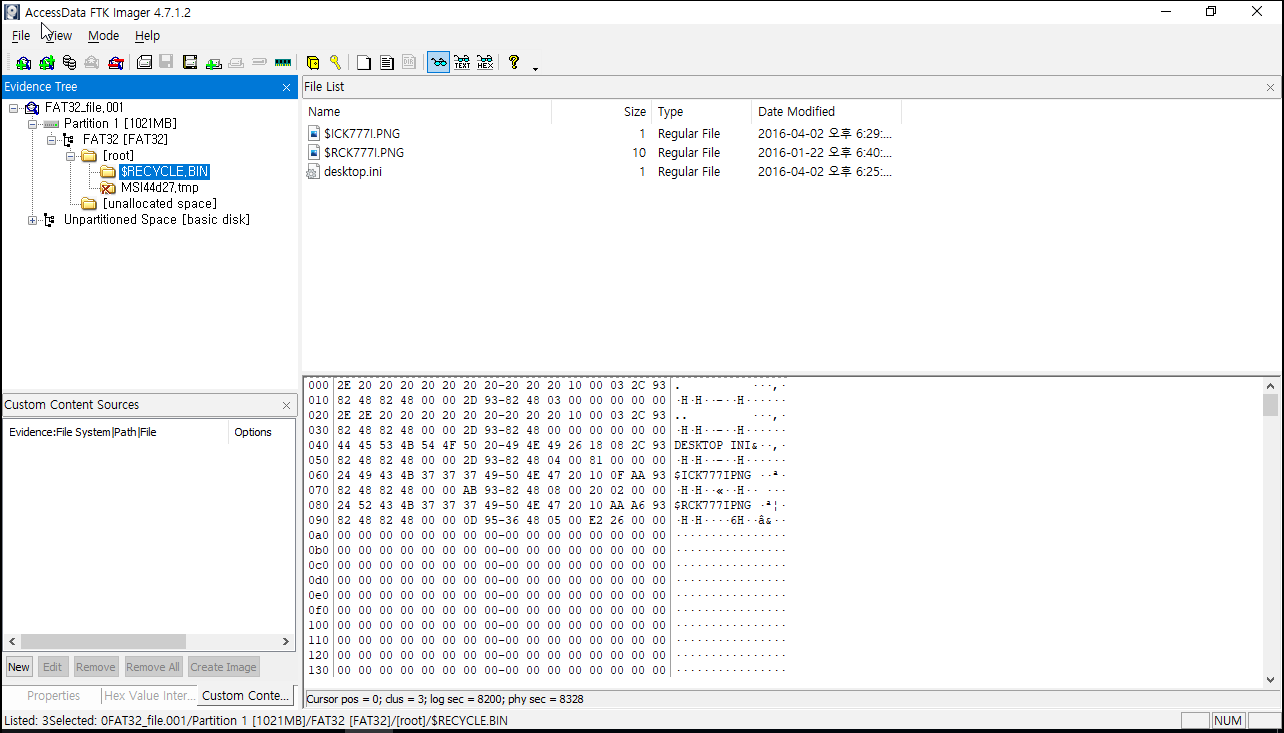
Task: Open the Mode menu
Action: [103, 35]
